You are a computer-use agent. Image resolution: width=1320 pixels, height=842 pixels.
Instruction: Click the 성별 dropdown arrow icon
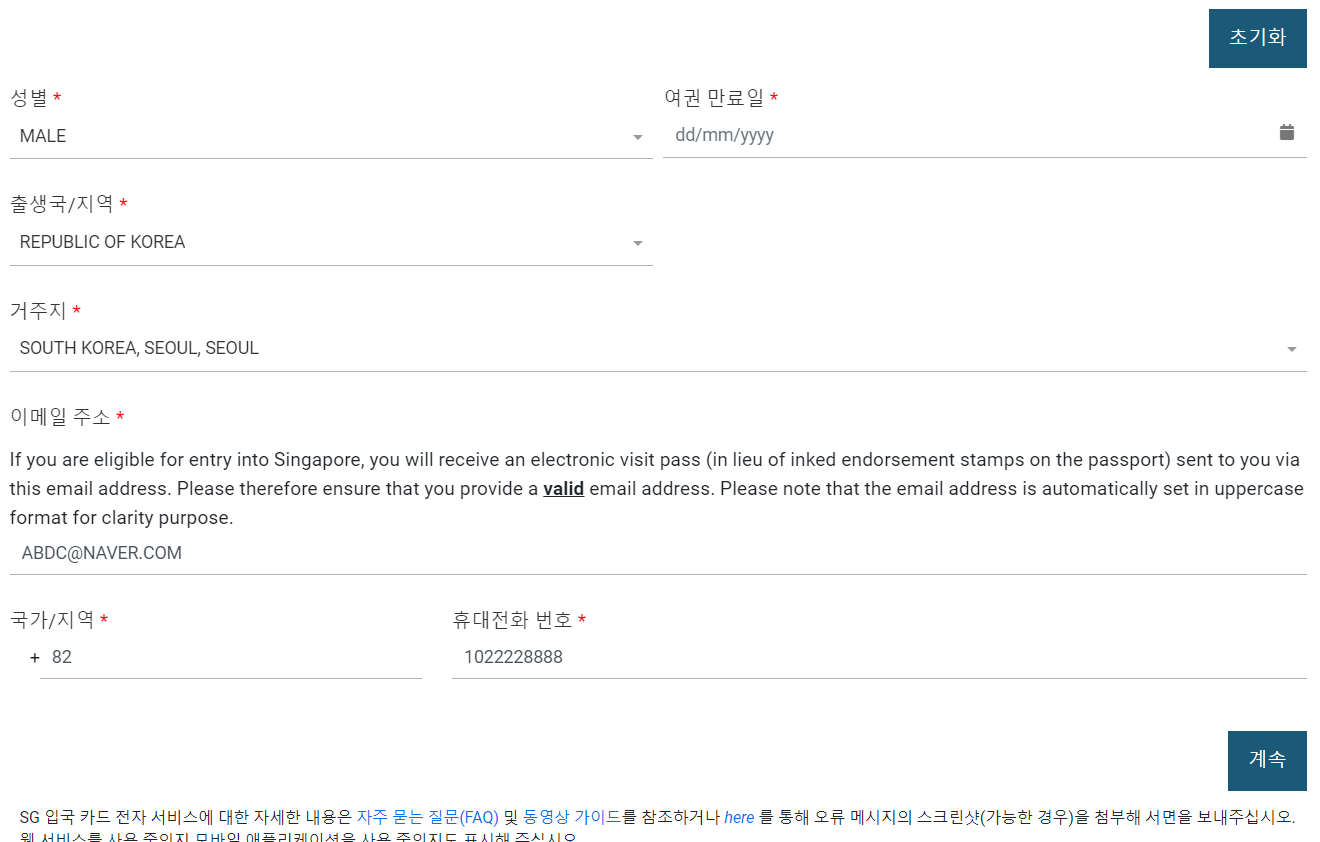coord(639,136)
